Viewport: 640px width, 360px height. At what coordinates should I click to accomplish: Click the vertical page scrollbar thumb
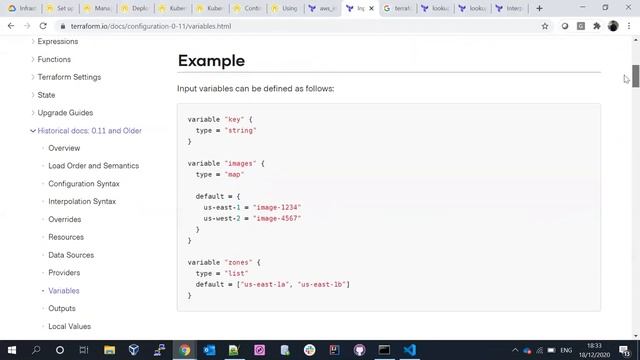click(636, 76)
